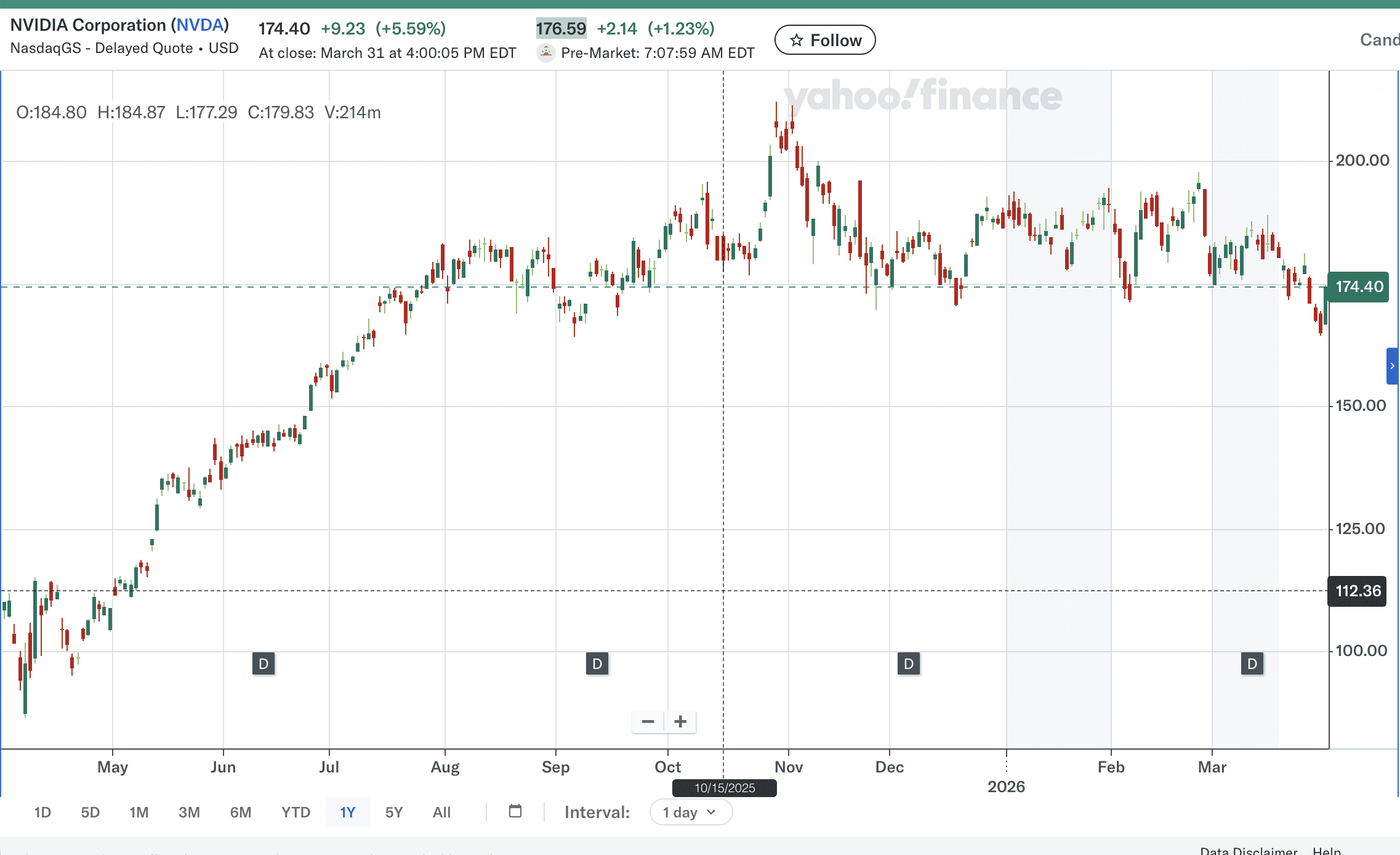Click the NVDA ticker link
Image resolution: width=1400 pixels, height=855 pixels.
(200, 25)
